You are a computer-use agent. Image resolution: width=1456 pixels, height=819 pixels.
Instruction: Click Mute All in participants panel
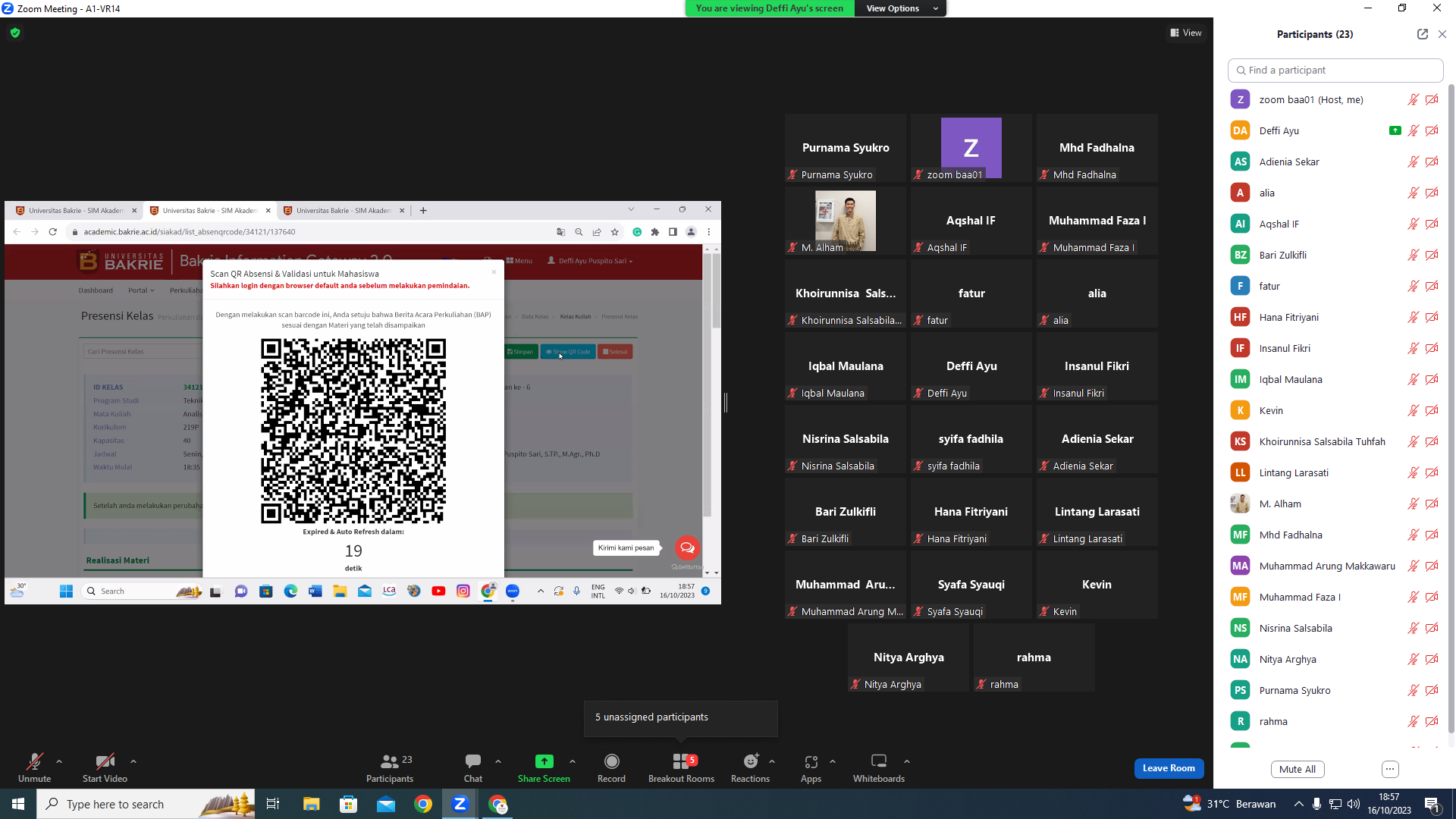coord(1298,769)
